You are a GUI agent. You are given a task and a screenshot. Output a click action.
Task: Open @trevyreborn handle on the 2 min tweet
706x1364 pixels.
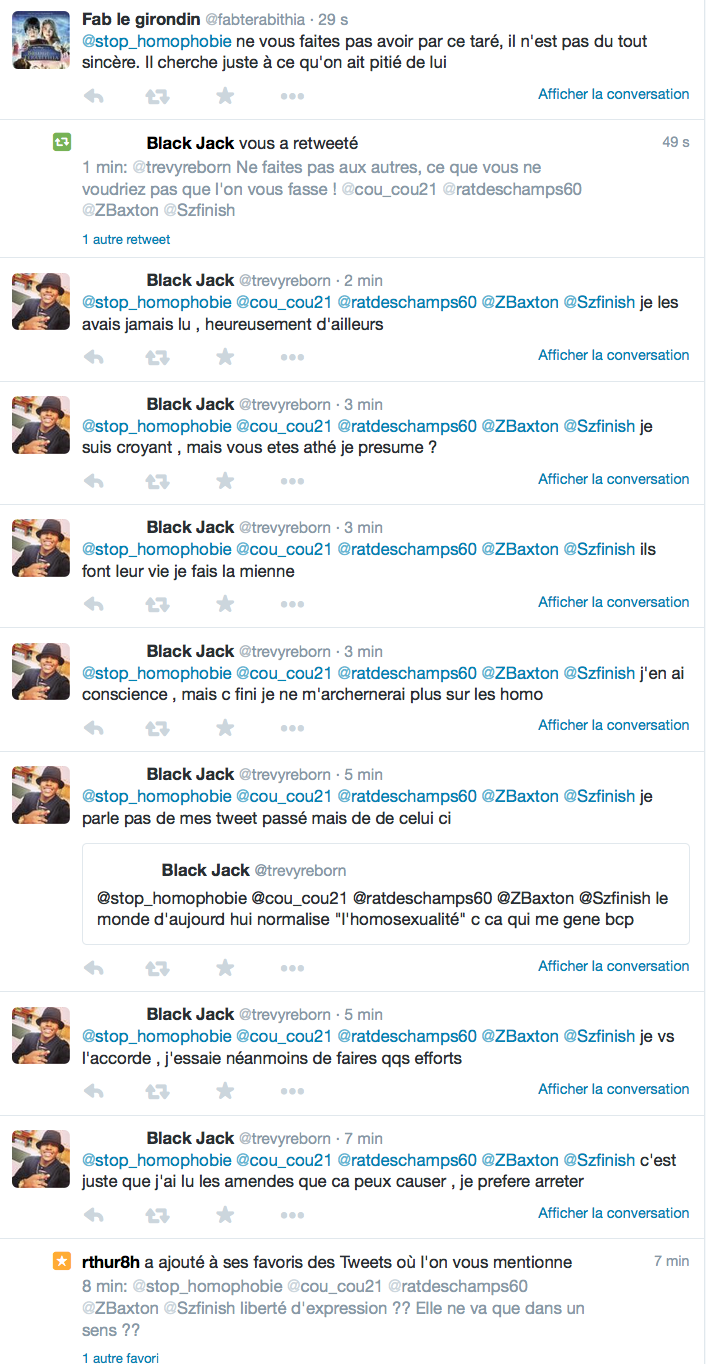click(x=284, y=280)
